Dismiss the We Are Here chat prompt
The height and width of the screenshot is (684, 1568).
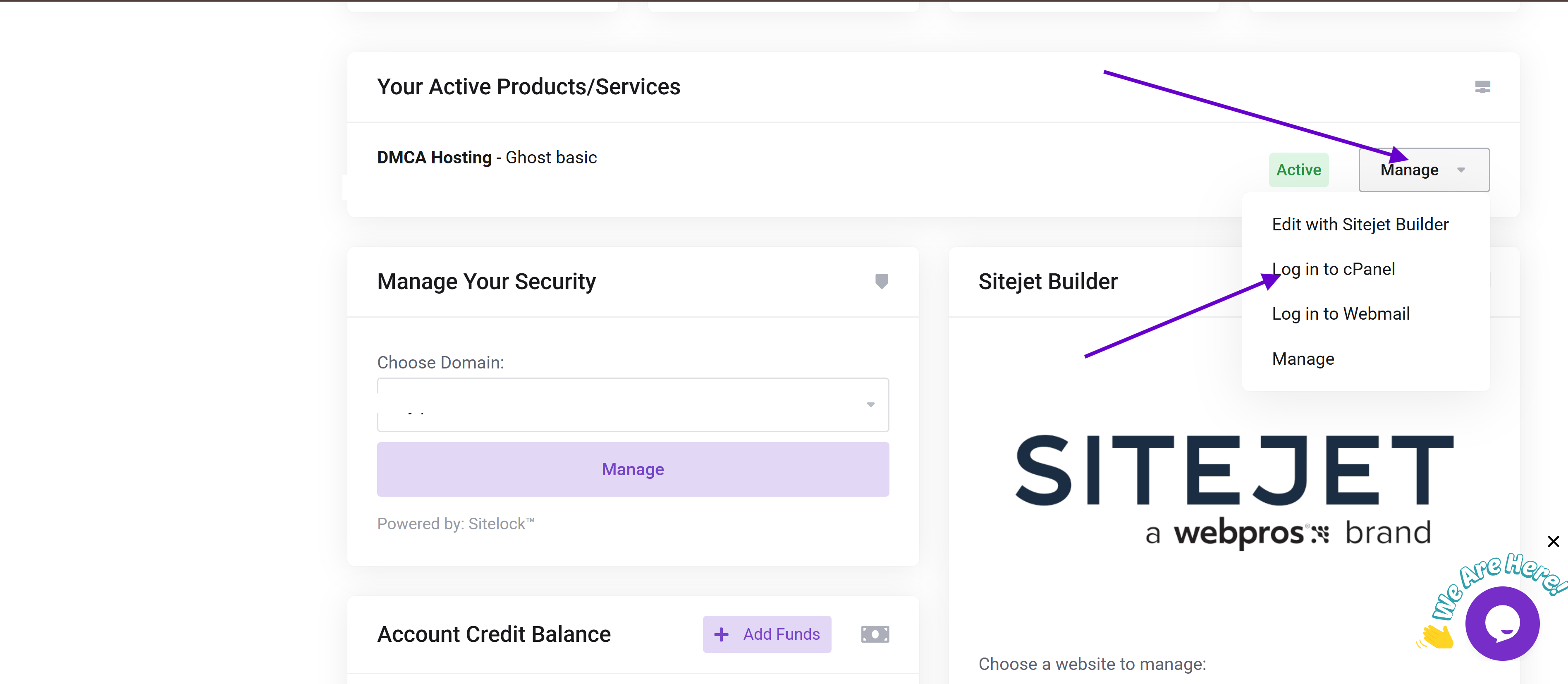pos(1553,541)
